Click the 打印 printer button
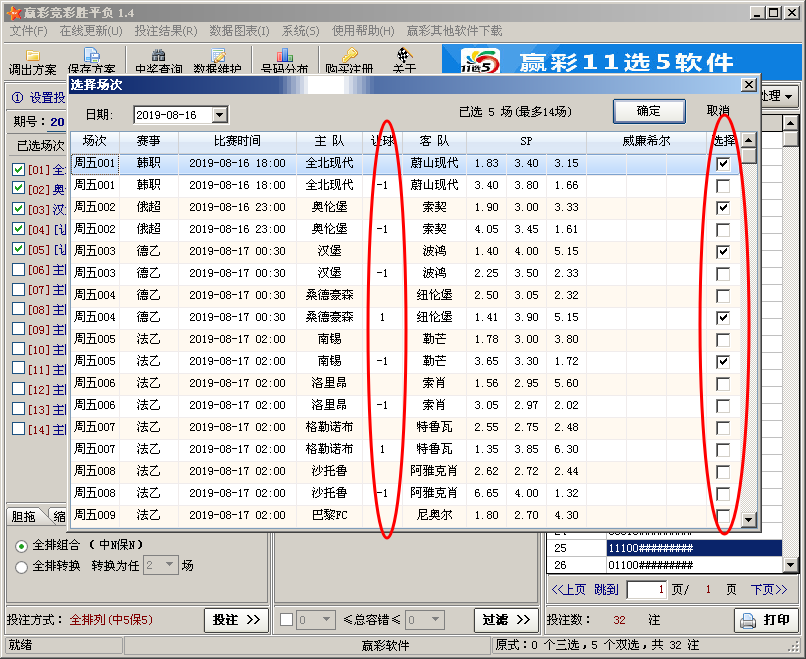806x659 pixels. [766, 620]
